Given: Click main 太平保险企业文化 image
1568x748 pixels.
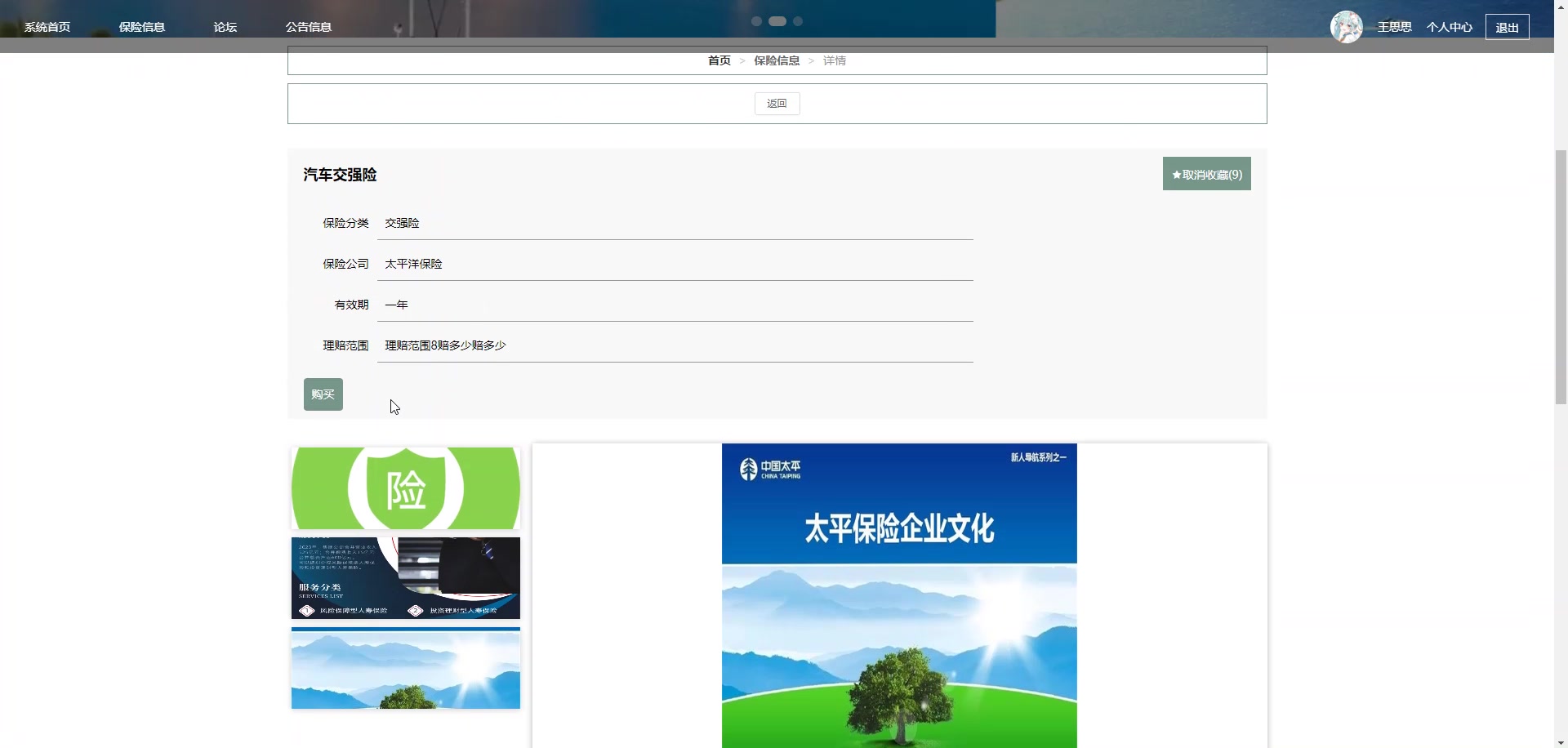Looking at the screenshot, I should tap(899, 596).
